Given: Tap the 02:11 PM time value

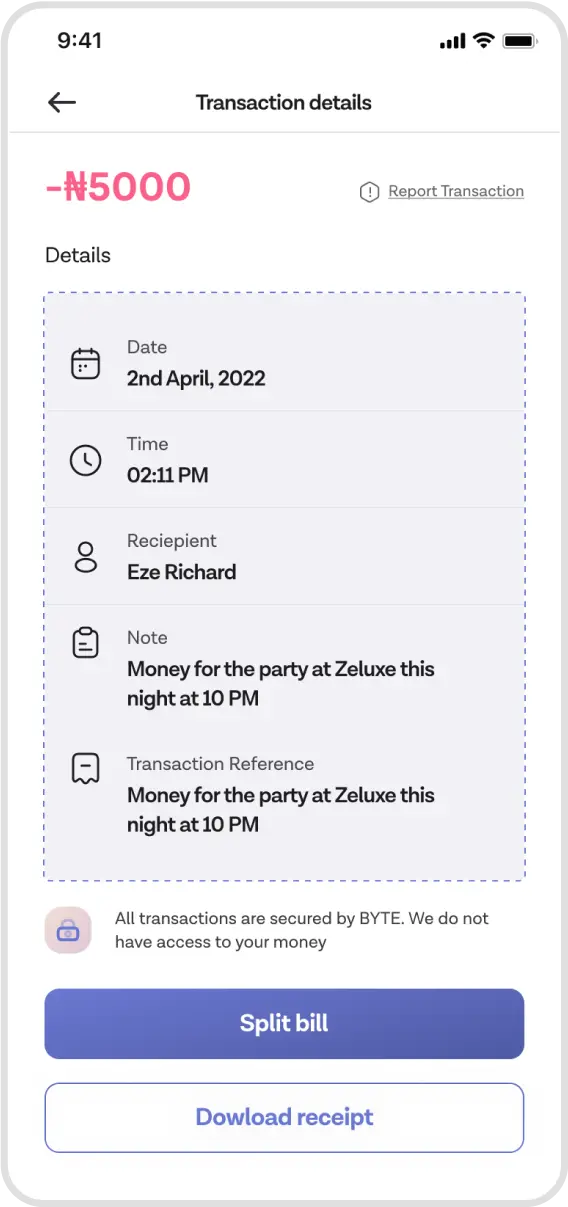Looking at the screenshot, I should coord(168,475).
